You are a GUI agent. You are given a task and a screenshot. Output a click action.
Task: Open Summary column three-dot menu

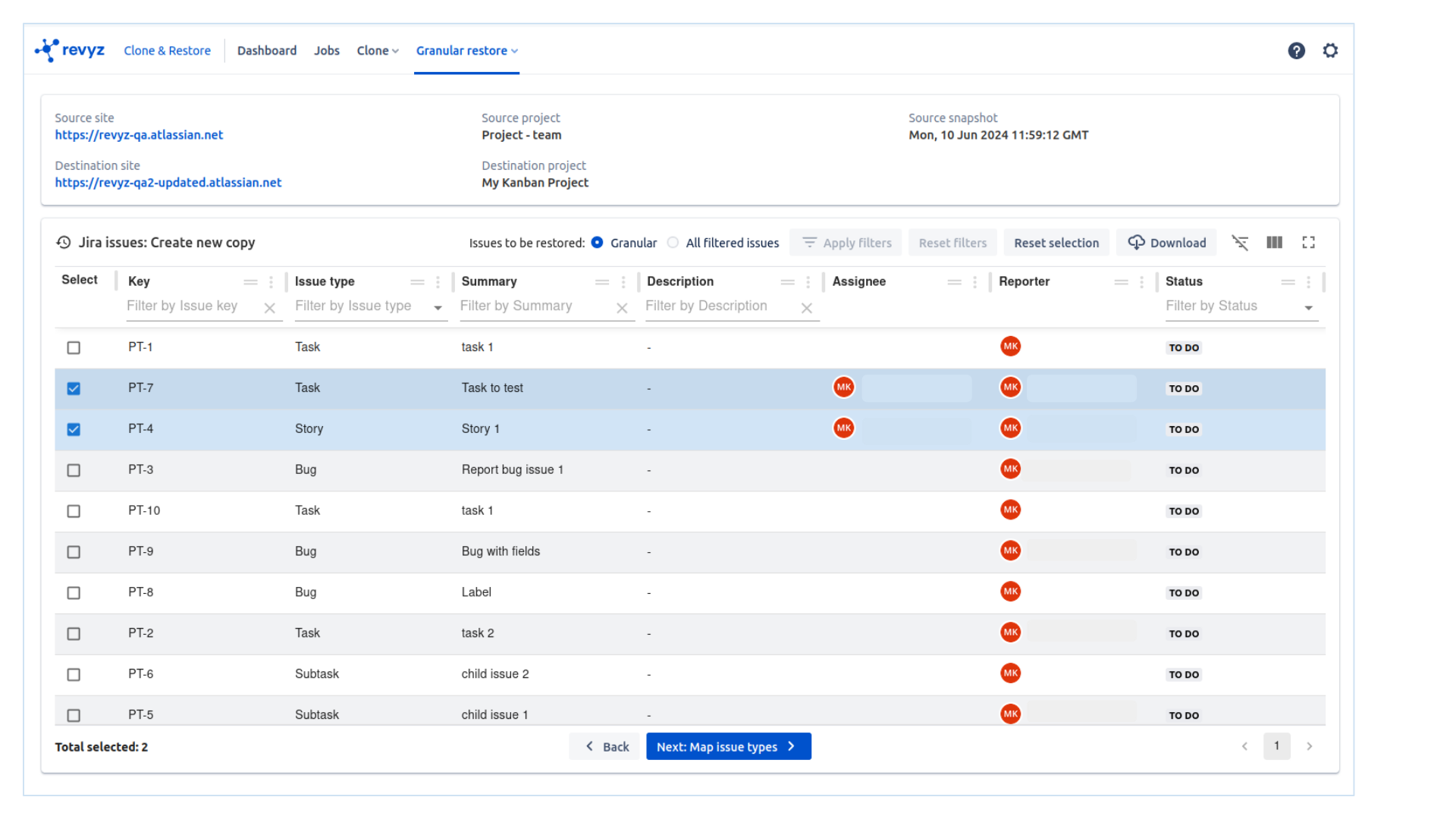coord(623,282)
